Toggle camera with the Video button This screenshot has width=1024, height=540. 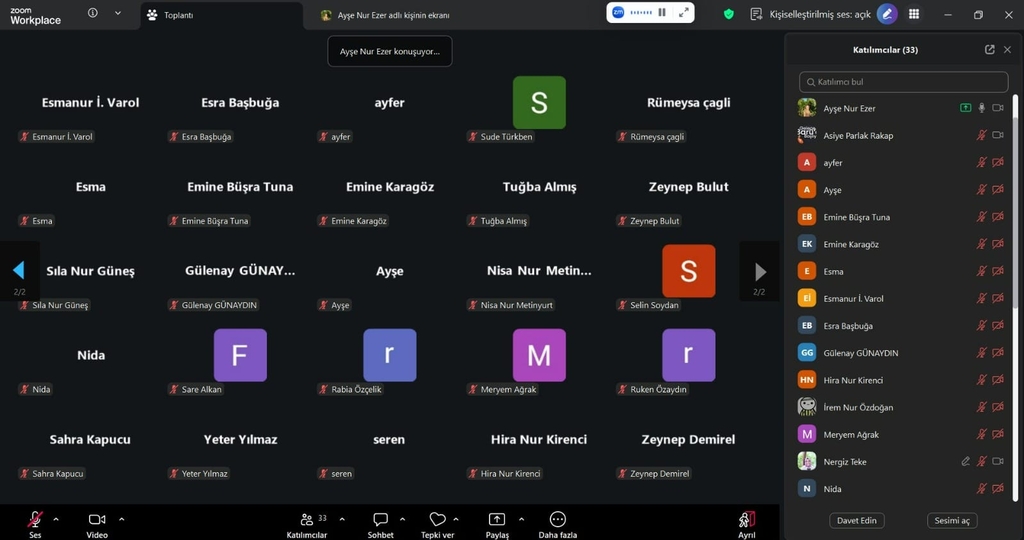click(97, 520)
